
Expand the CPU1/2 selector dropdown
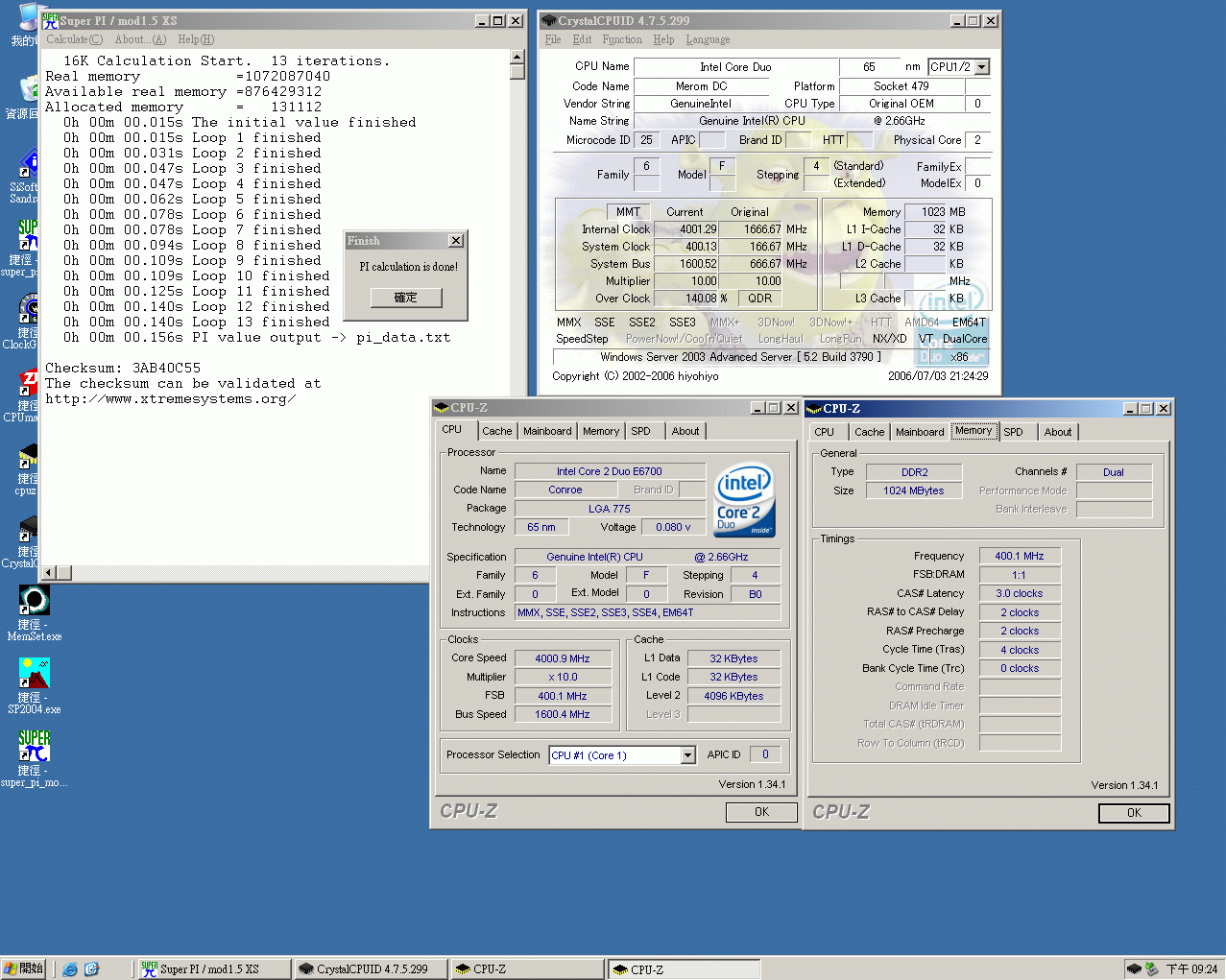981,67
